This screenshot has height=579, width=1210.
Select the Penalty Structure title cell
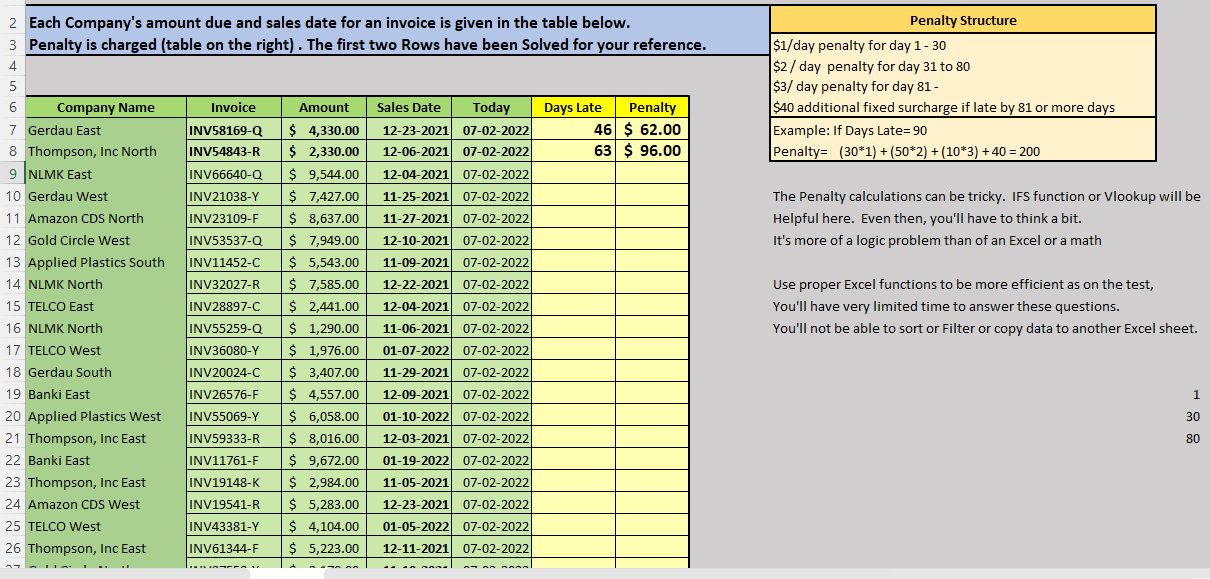coord(963,20)
